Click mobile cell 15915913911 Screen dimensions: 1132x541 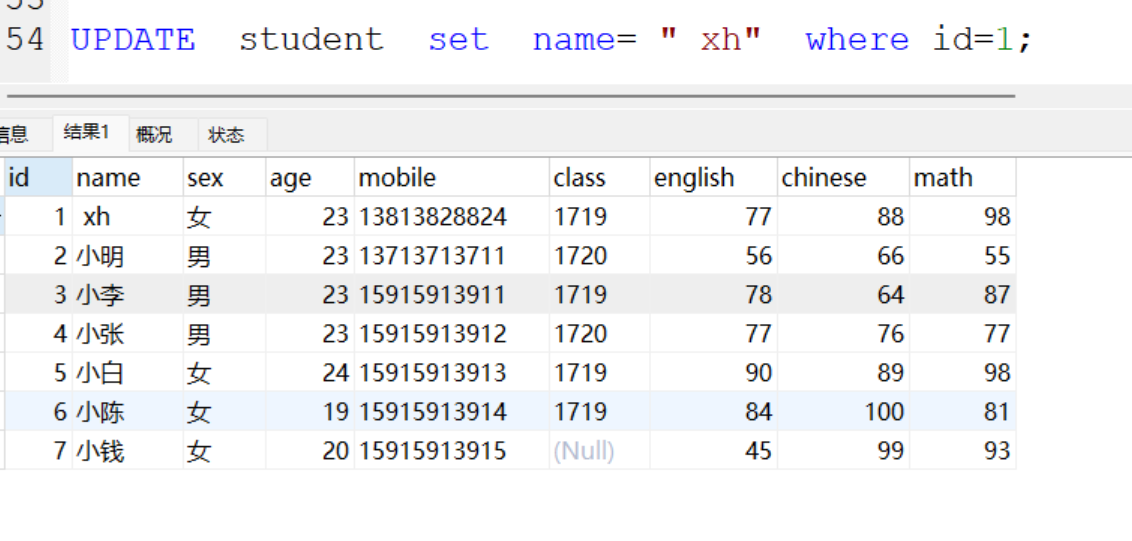(452, 295)
